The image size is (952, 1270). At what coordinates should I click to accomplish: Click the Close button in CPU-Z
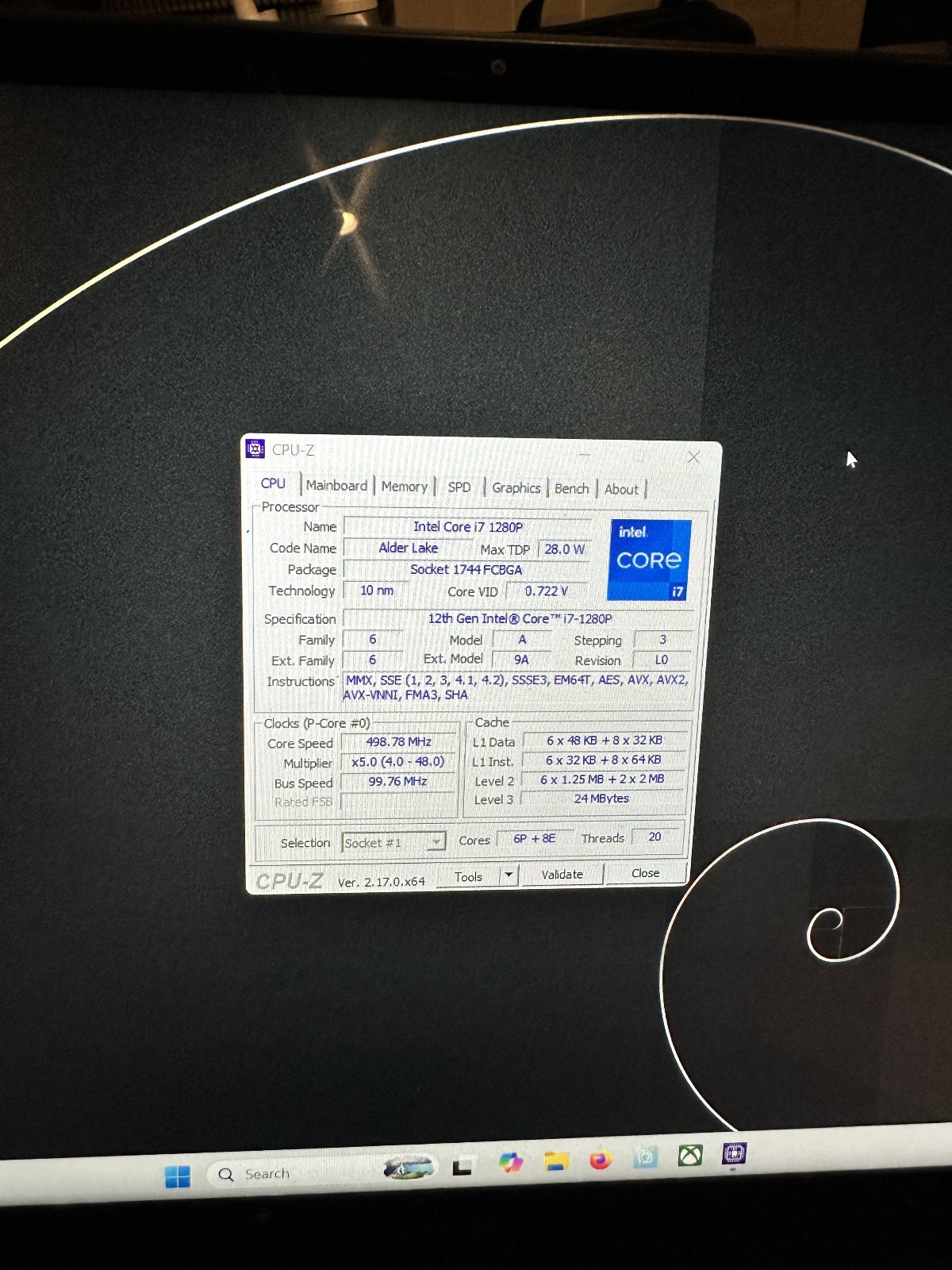click(645, 872)
